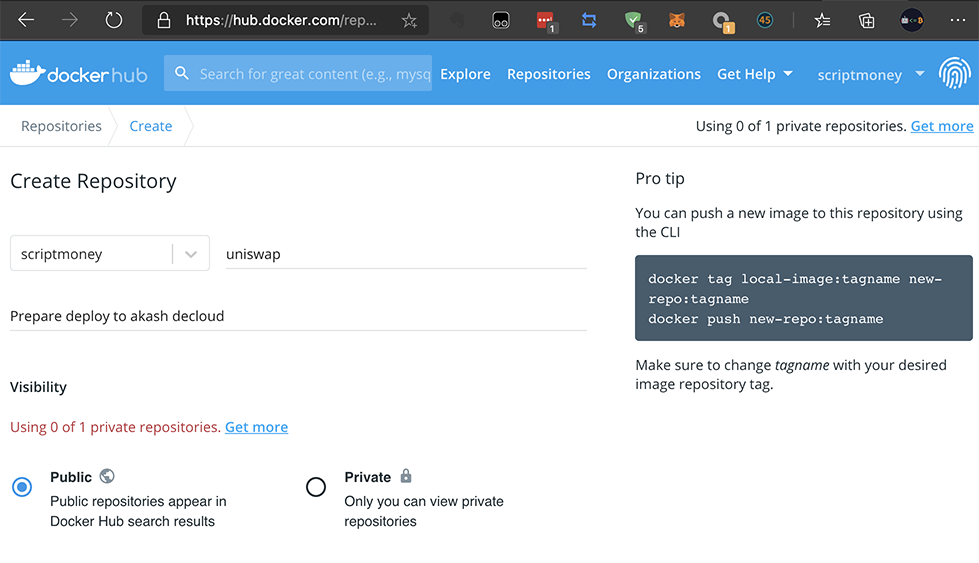Click the repository name field containing uniswap
Image resolution: width=979 pixels, height=563 pixels.
[x=406, y=254]
